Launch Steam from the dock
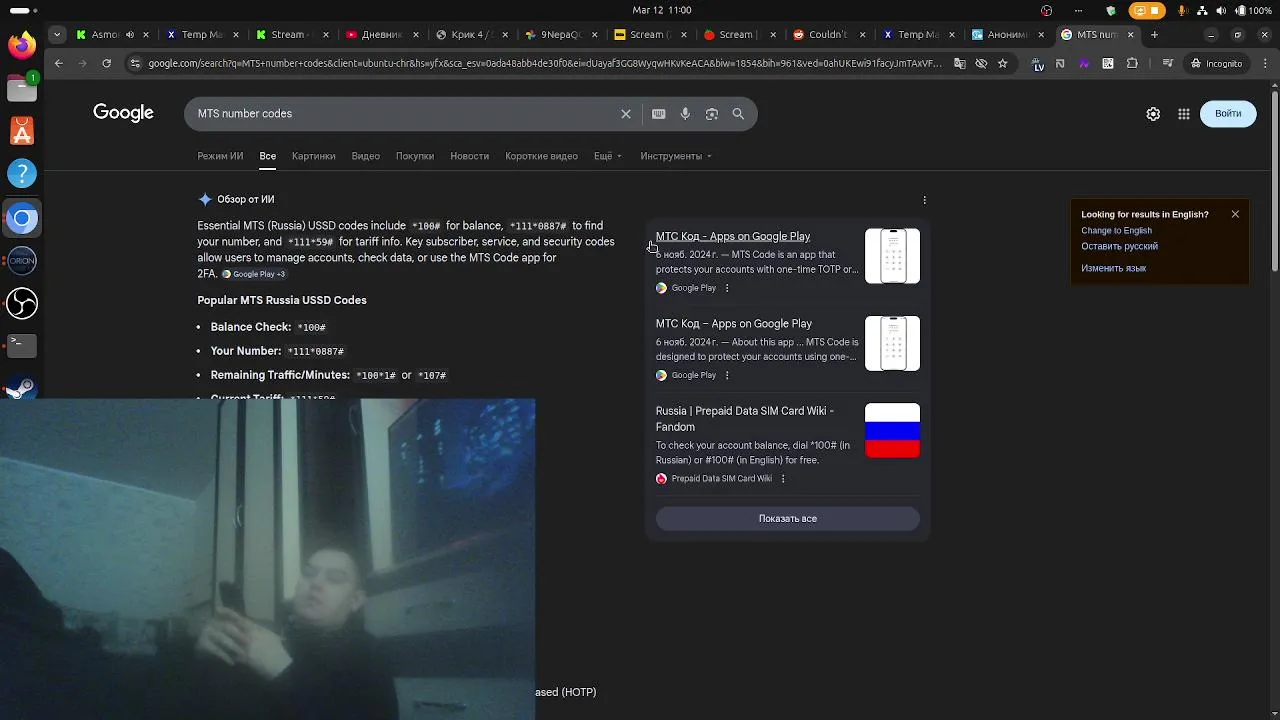This screenshot has height=720, width=1280. coord(21,386)
